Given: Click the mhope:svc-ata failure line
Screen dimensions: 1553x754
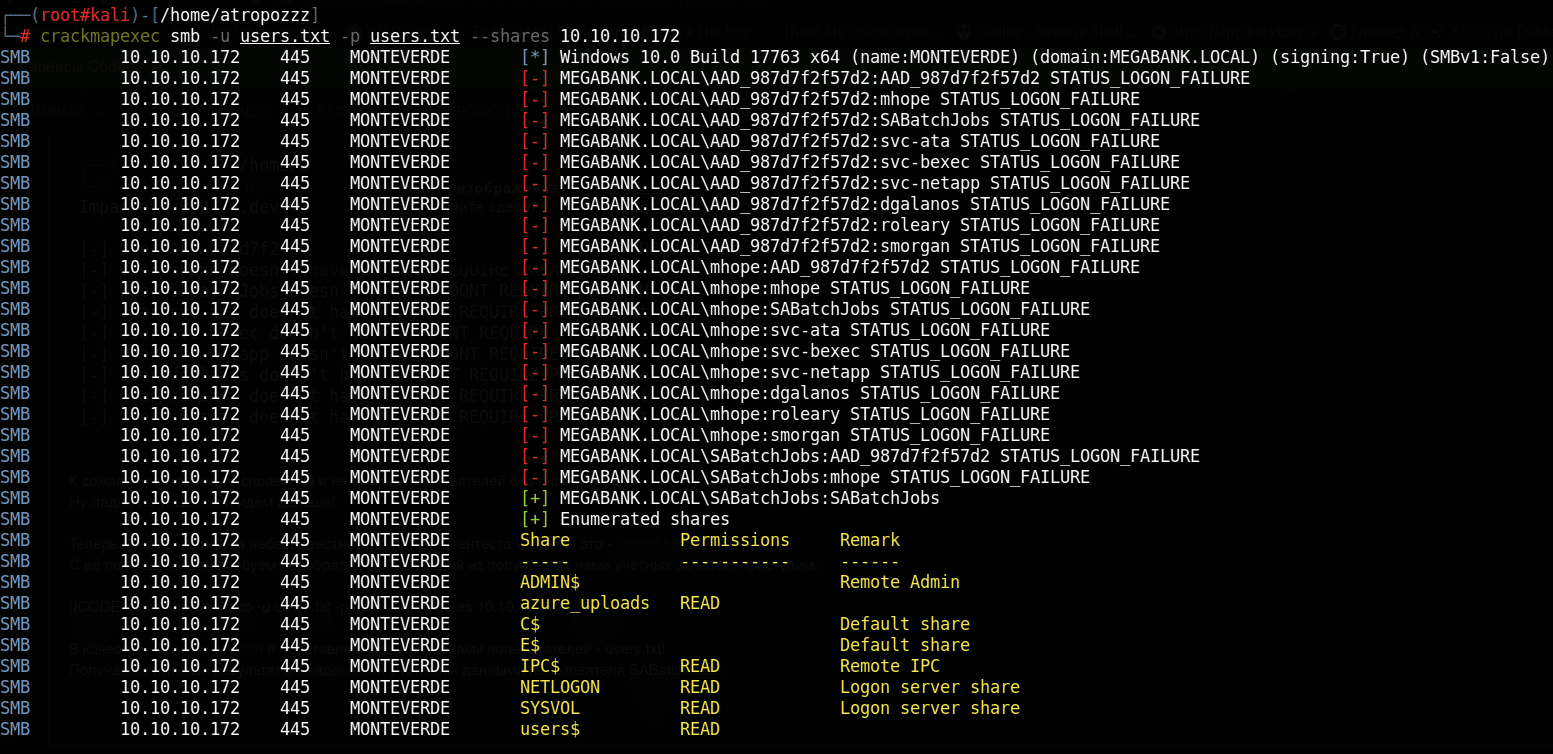Looking at the screenshot, I should [x=805, y=330].
